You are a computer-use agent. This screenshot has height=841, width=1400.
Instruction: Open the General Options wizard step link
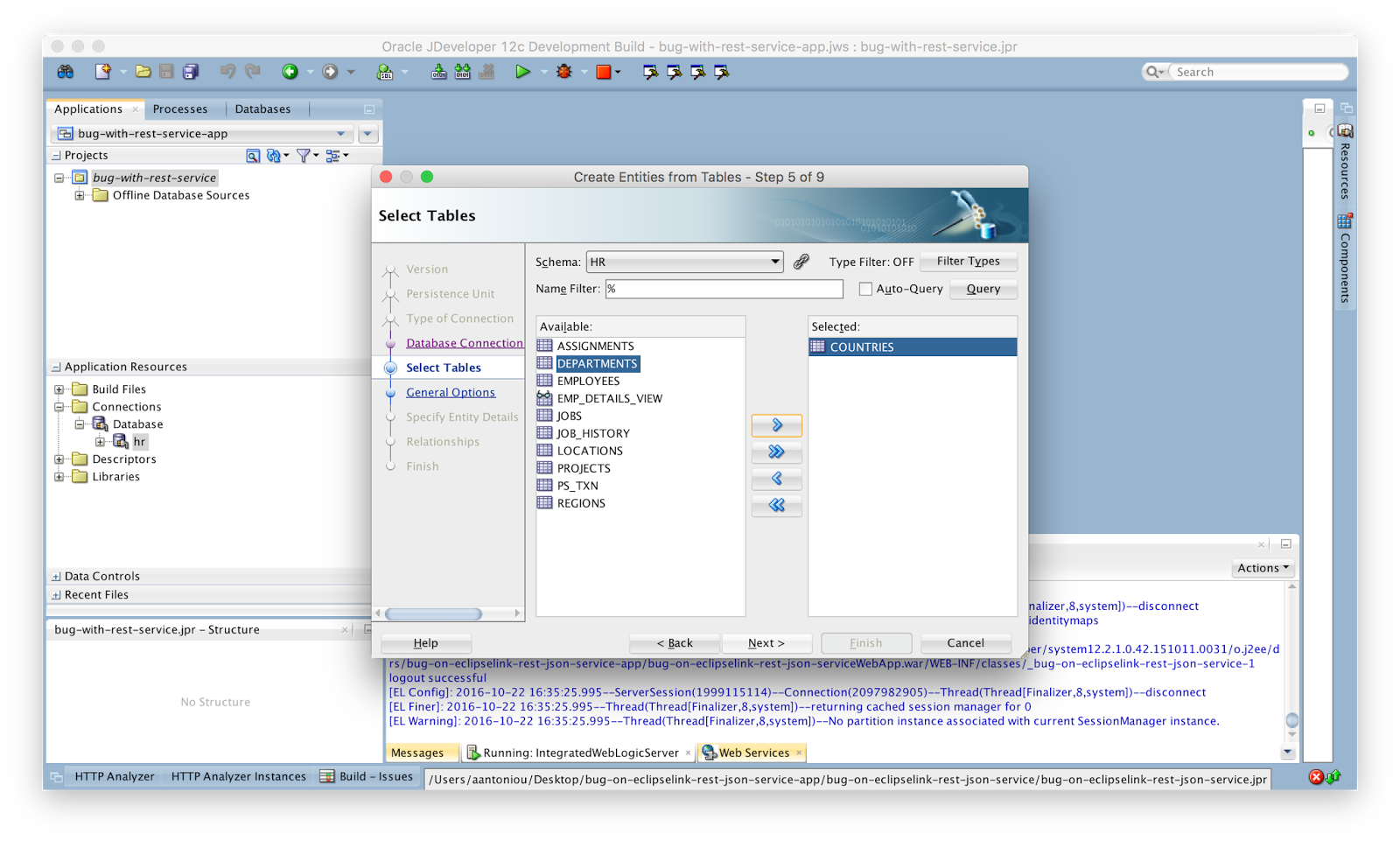point(451,392)
